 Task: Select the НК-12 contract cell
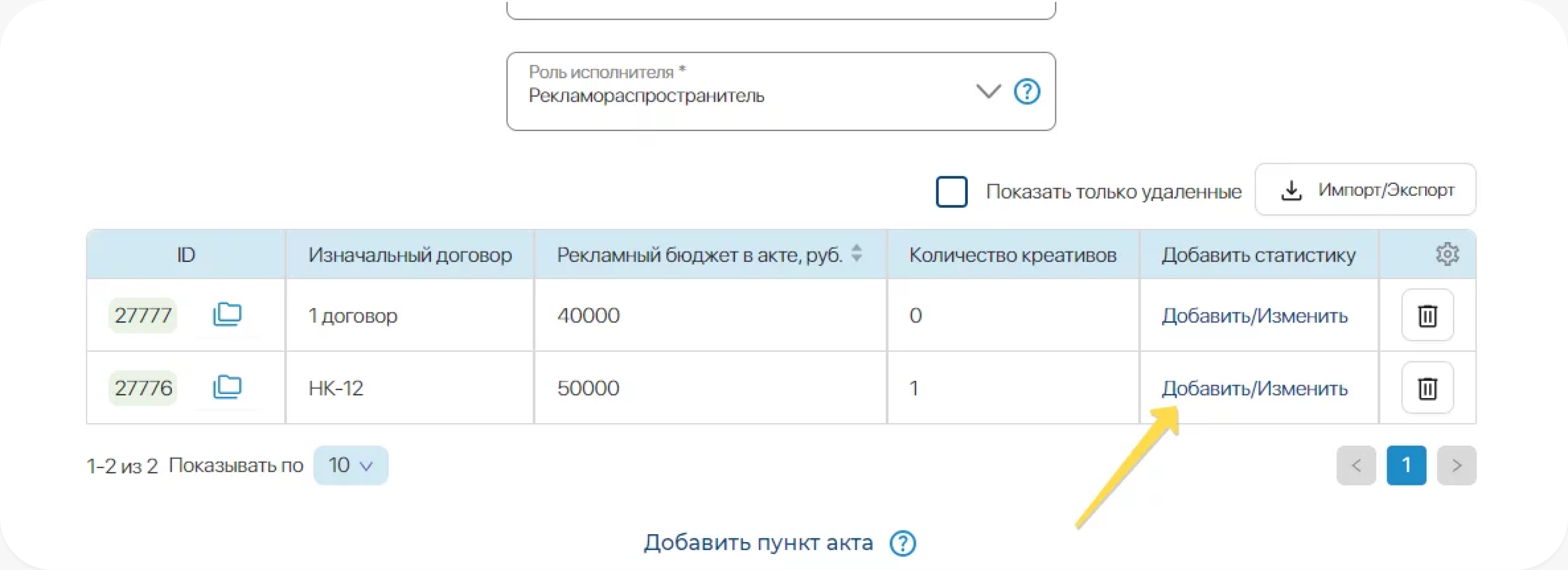(x=410, y=387)
